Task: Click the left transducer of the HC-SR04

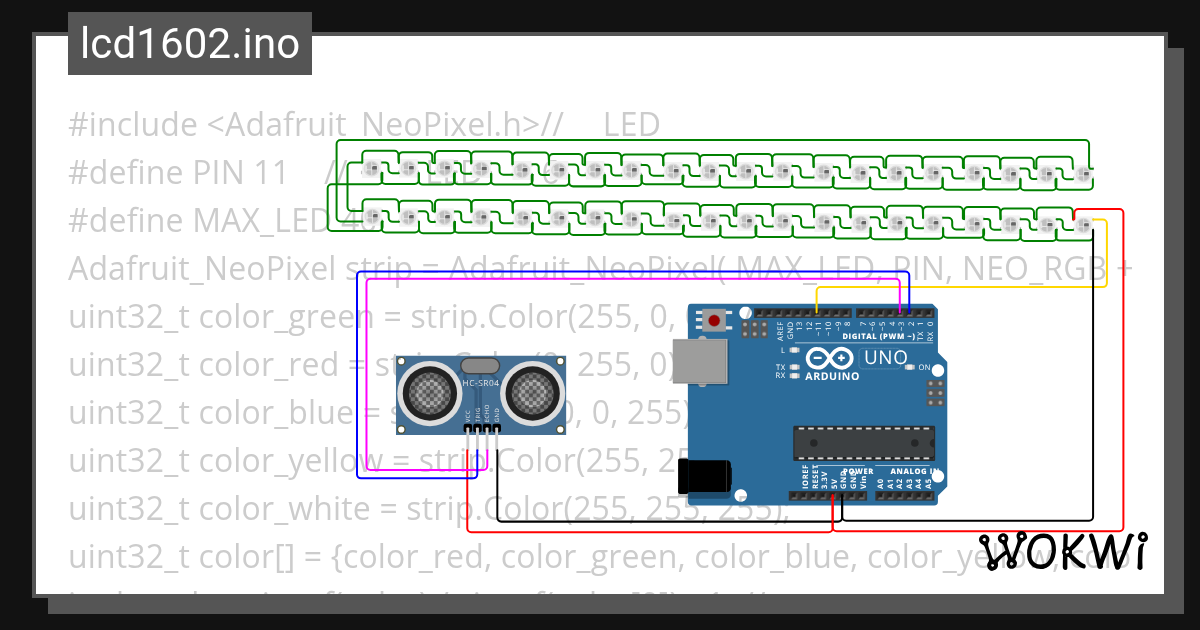Action: pos(429,392)
